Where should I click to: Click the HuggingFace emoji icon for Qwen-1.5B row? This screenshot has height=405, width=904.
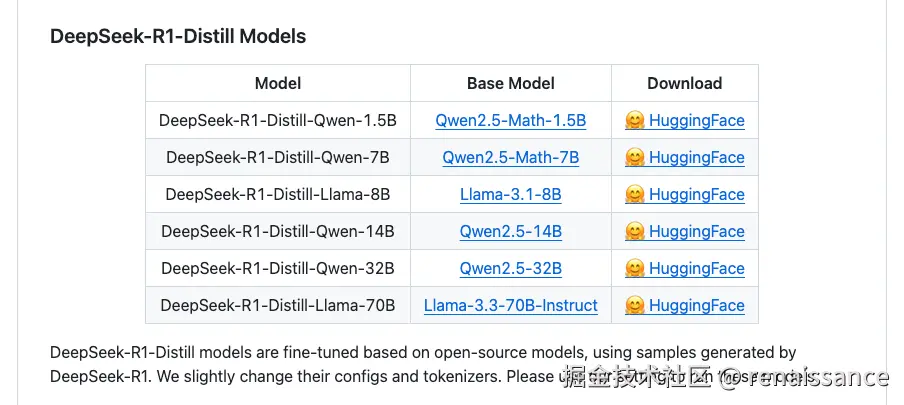click(x=634, y=121)
